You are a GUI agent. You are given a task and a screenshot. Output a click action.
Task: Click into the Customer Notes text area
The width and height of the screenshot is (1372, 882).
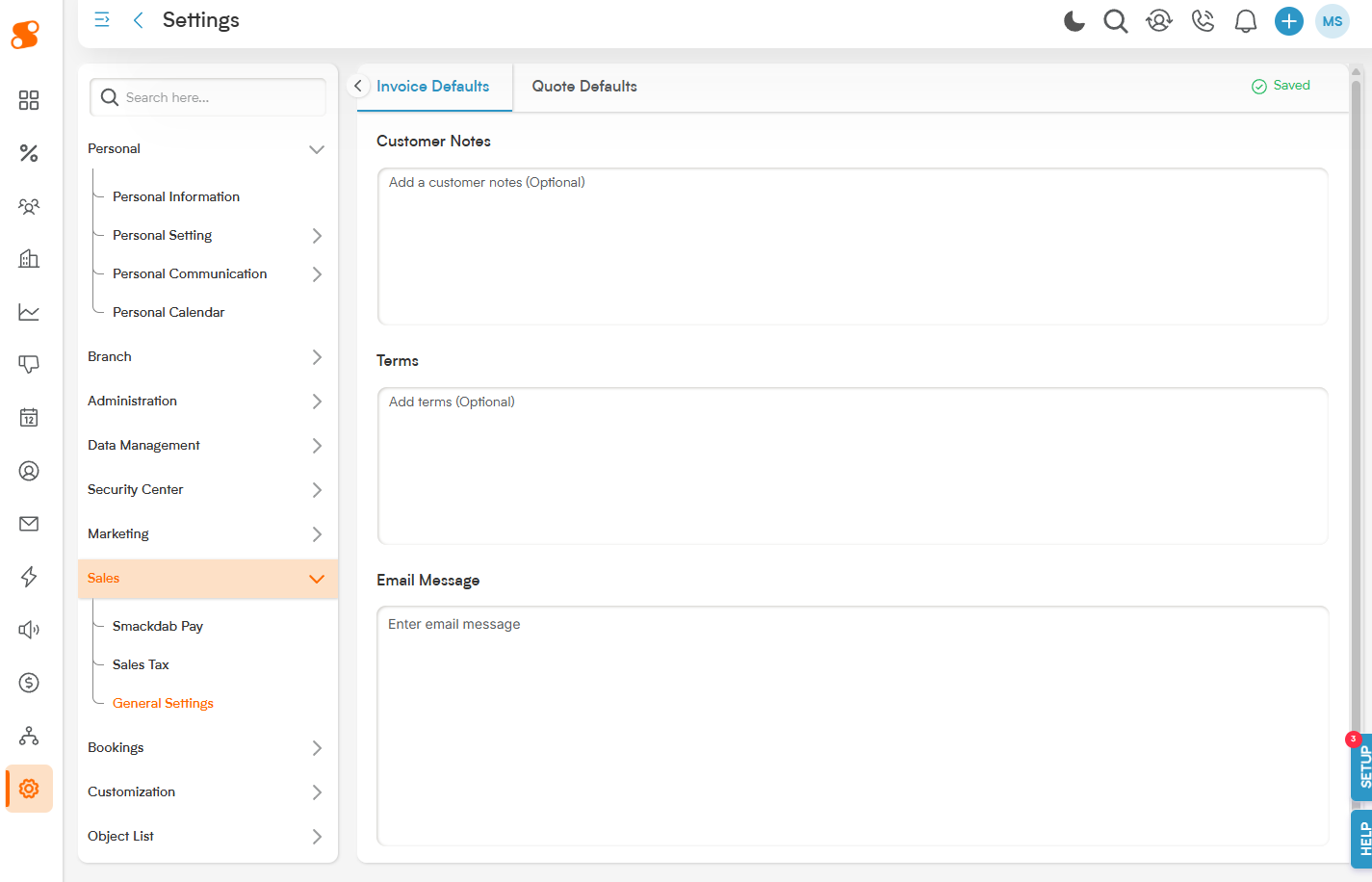[x=853, y=246]
